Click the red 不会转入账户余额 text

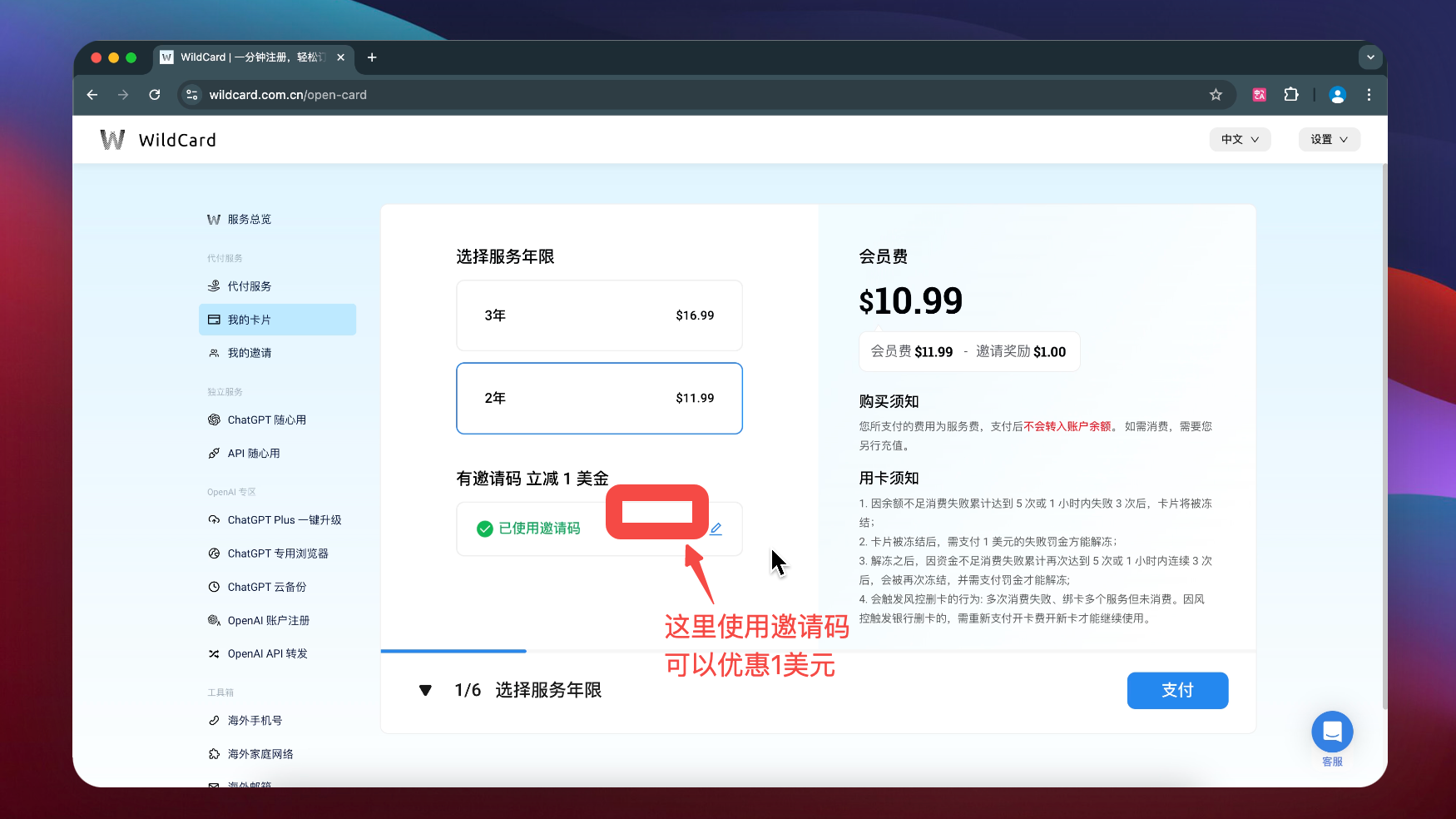coord(1067,426)
